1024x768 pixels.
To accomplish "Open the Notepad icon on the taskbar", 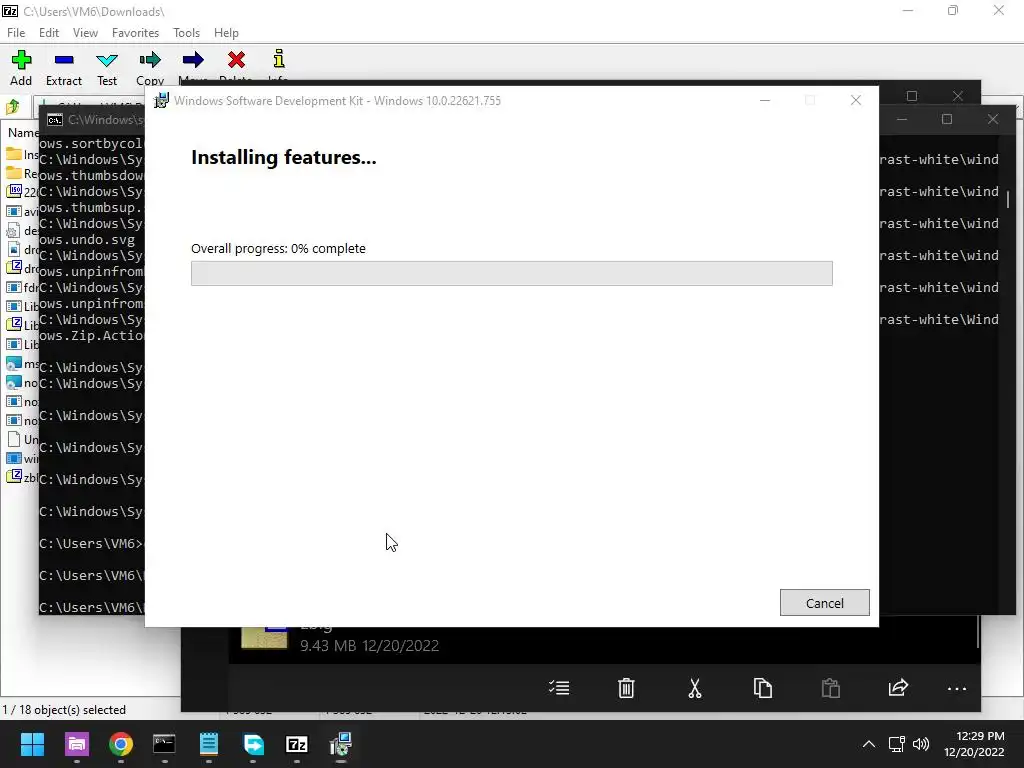I will point(208,744).
